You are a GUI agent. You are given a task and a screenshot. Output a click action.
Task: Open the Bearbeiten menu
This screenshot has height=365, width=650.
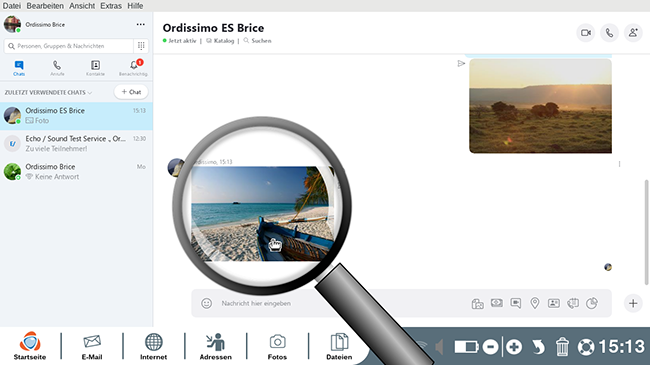click(45, 6)
